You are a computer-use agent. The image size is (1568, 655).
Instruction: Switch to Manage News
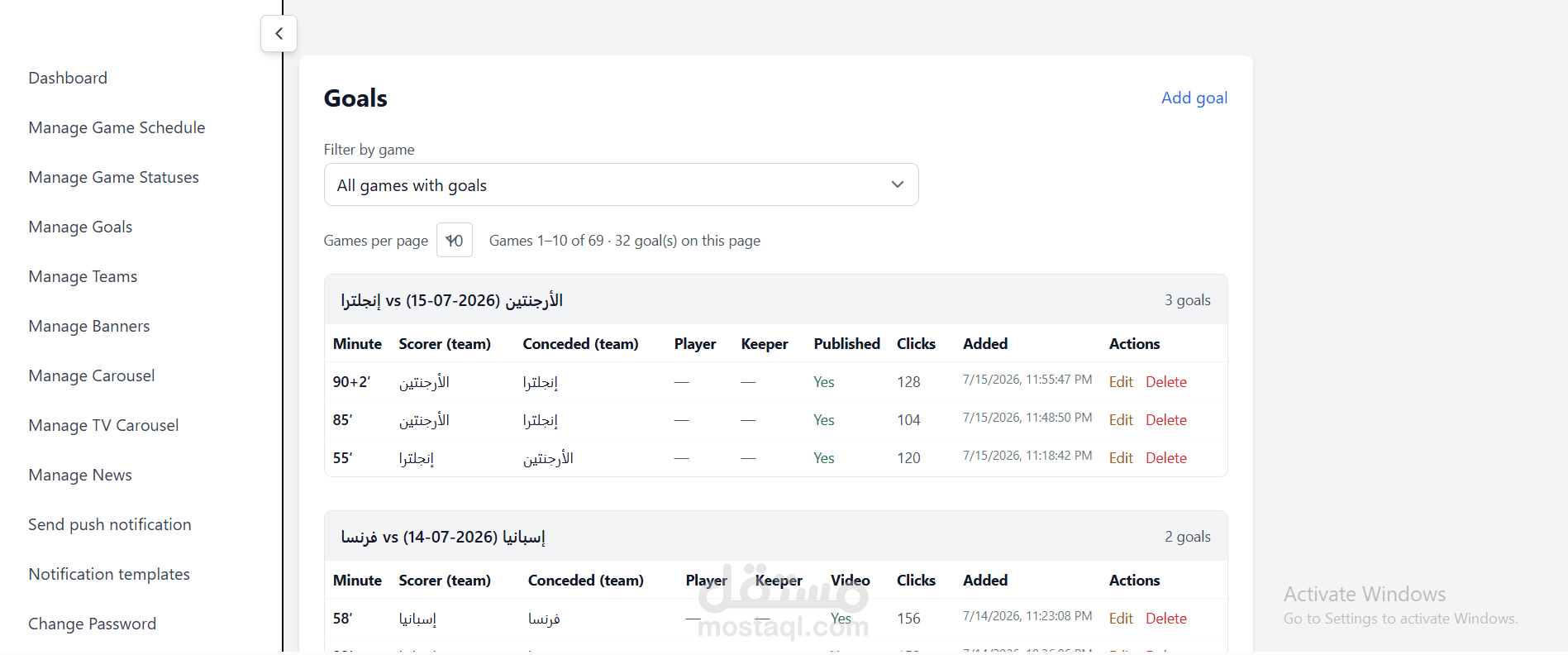80,475
